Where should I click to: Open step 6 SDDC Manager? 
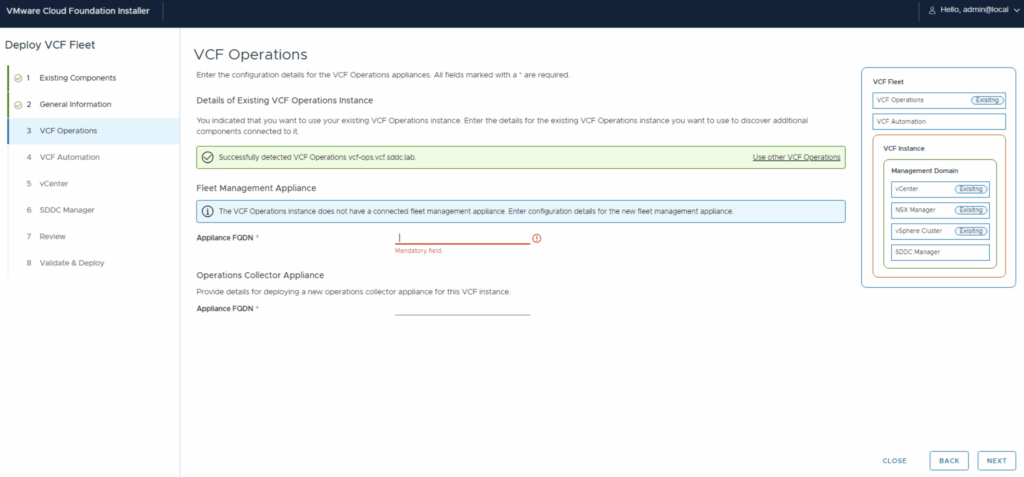tap(67, 210)
